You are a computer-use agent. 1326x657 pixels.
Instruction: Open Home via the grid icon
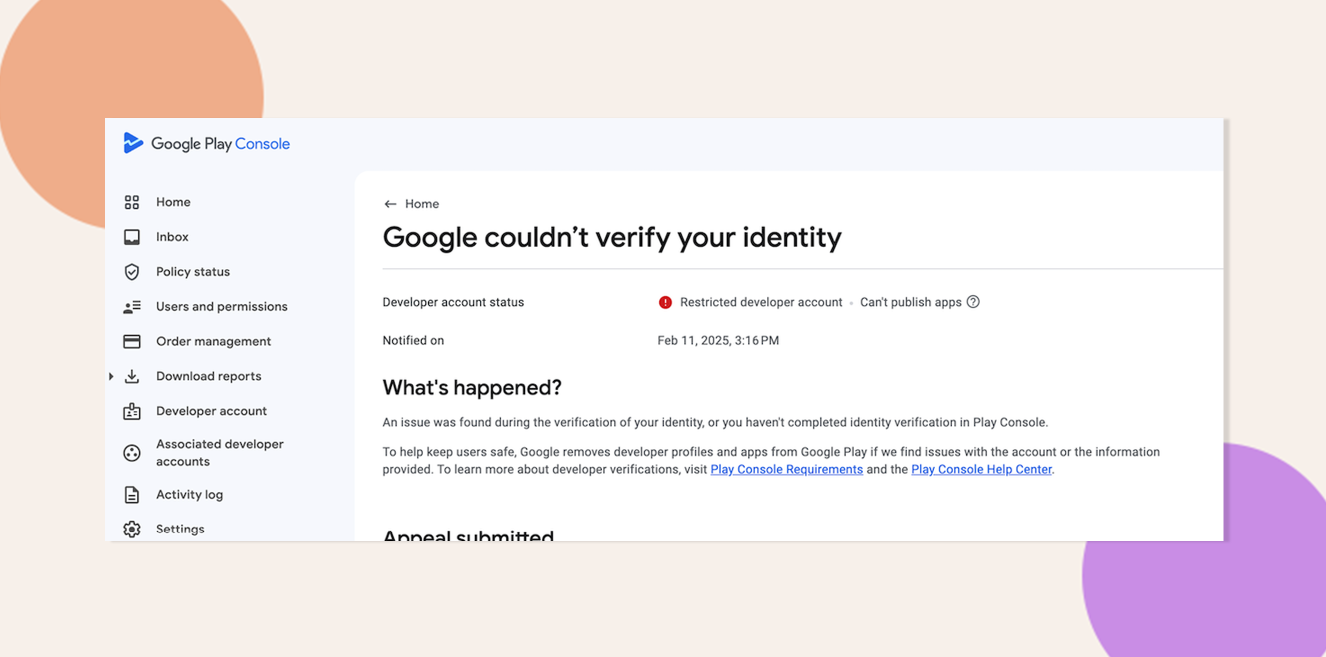132,202
